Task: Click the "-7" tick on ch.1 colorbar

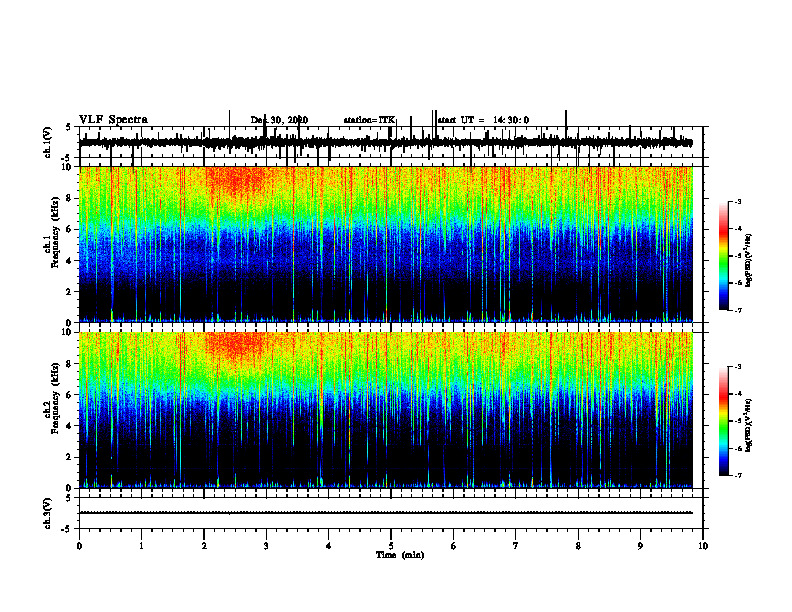Action: [x=738, y=310]
